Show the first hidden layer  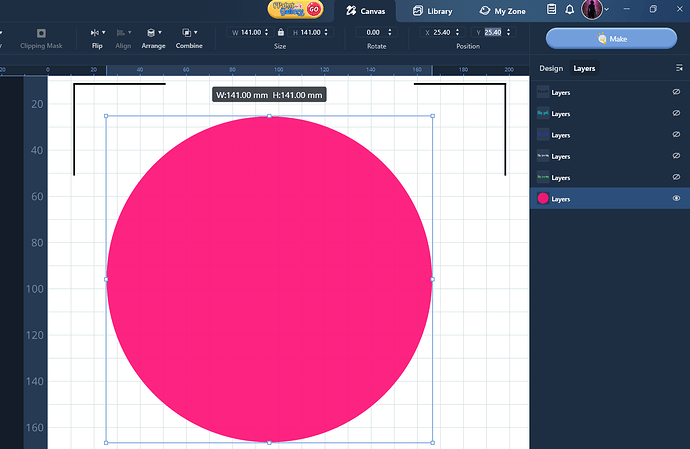(x=676, y=92)
